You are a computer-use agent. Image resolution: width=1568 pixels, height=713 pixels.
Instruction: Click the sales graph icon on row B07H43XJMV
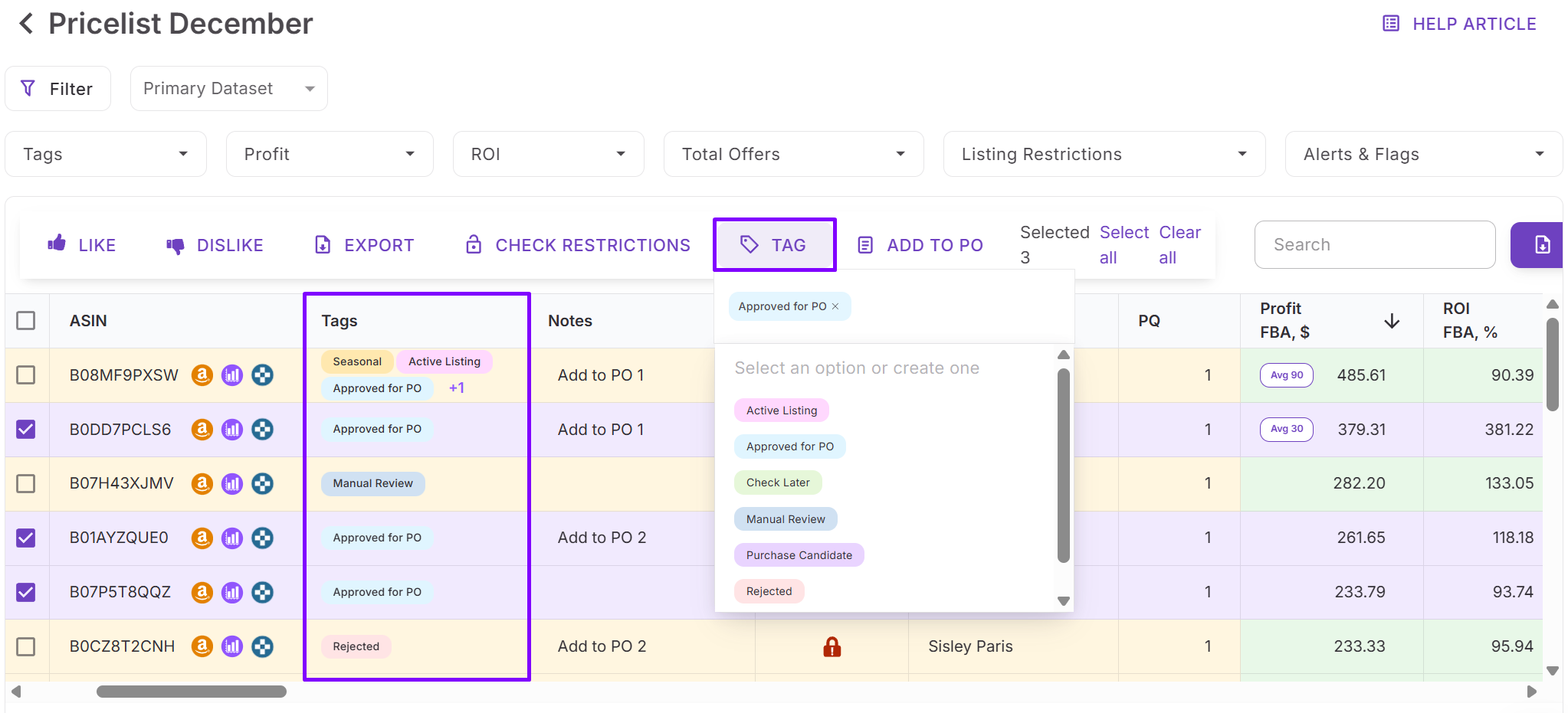coord(232,483)
